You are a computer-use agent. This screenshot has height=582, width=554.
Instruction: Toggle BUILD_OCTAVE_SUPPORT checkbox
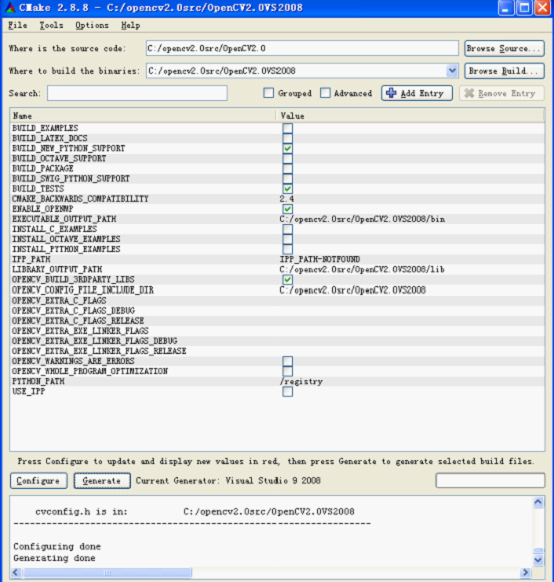point(288,158)
